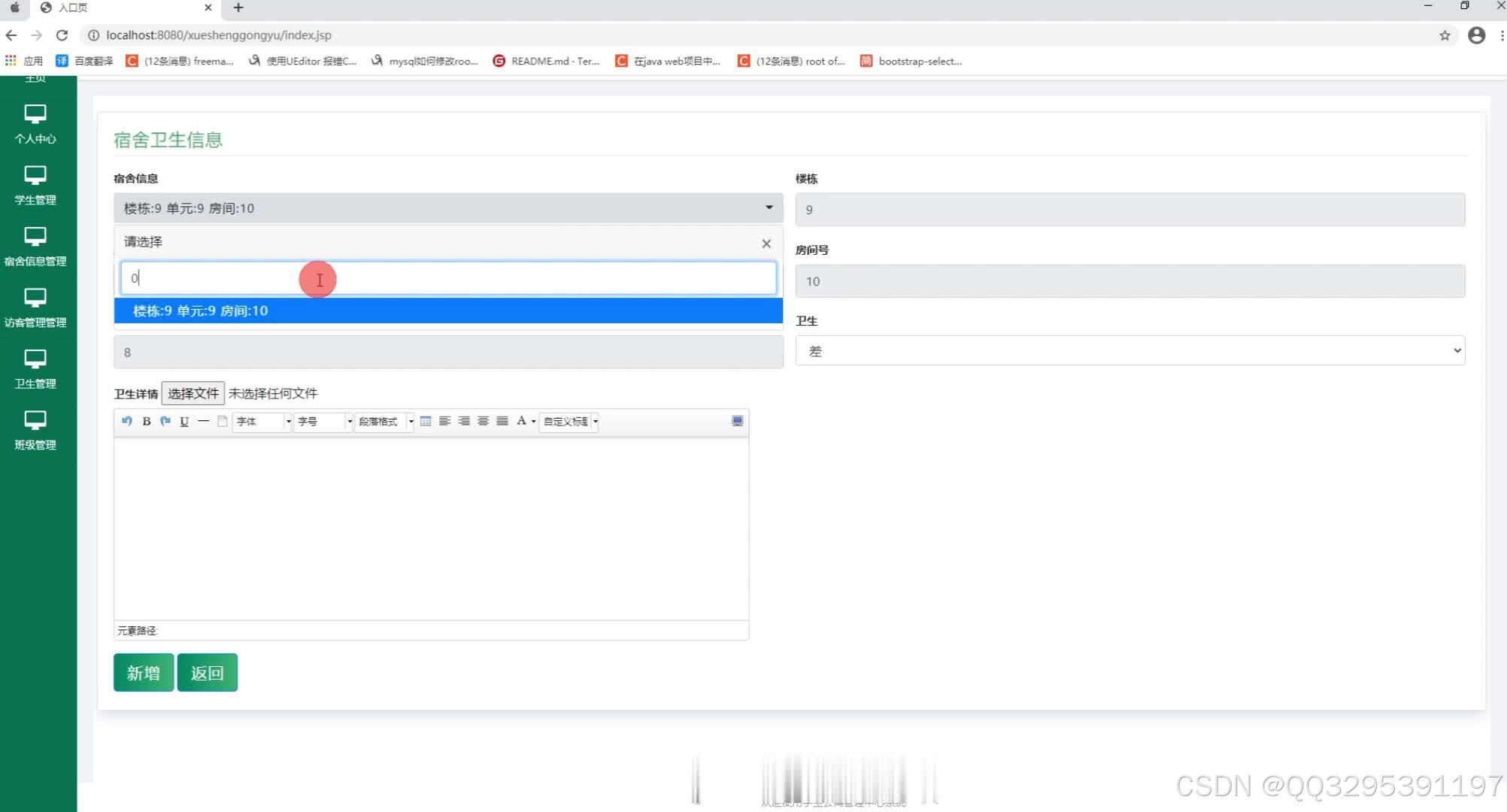Open the 百度翻译 bookmark
The width and height of the screenshot is (1507, 812).
pyautogui.click(x=84, y=61)
